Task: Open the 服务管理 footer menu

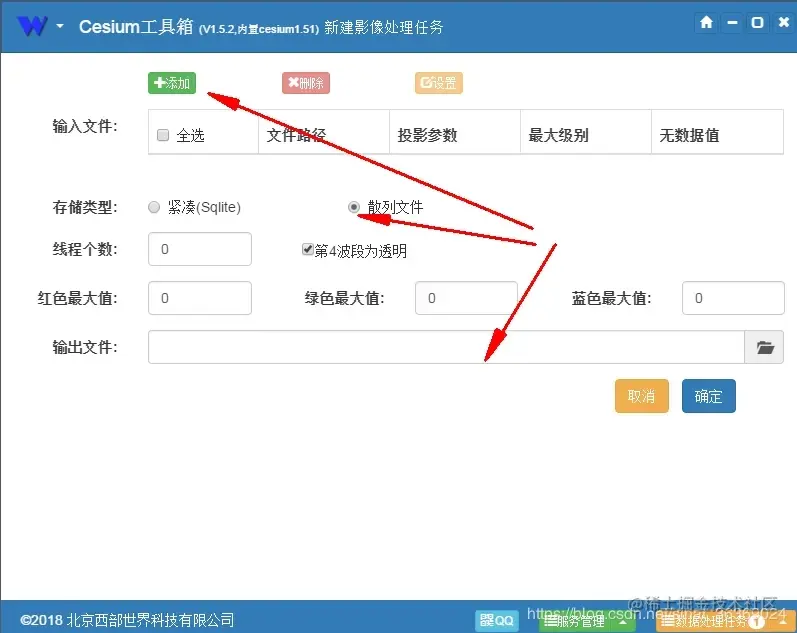Action: [587, 621]
